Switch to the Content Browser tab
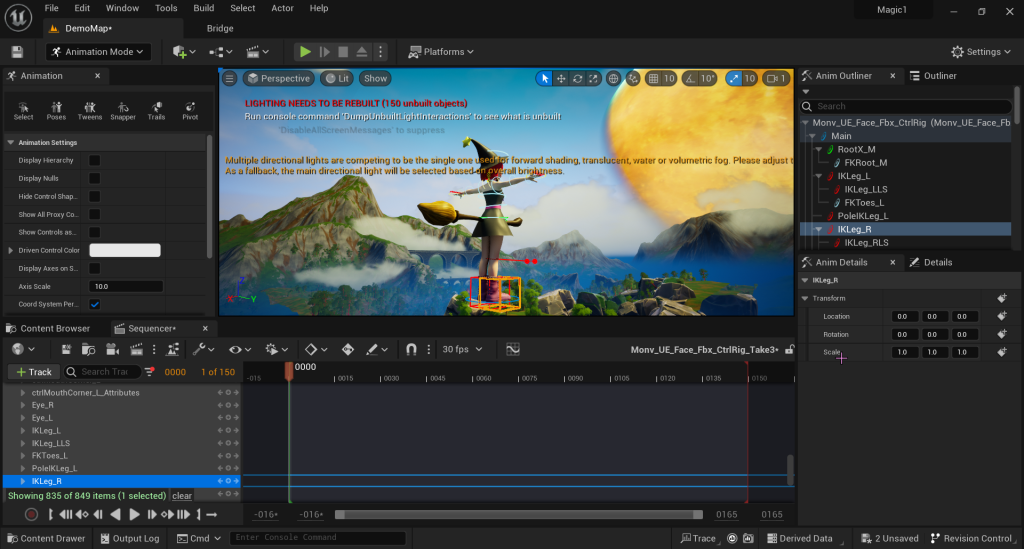Image resolution: width=1024 pixels, height=549 pixels. pyautogui.click(x=48, y=328)
